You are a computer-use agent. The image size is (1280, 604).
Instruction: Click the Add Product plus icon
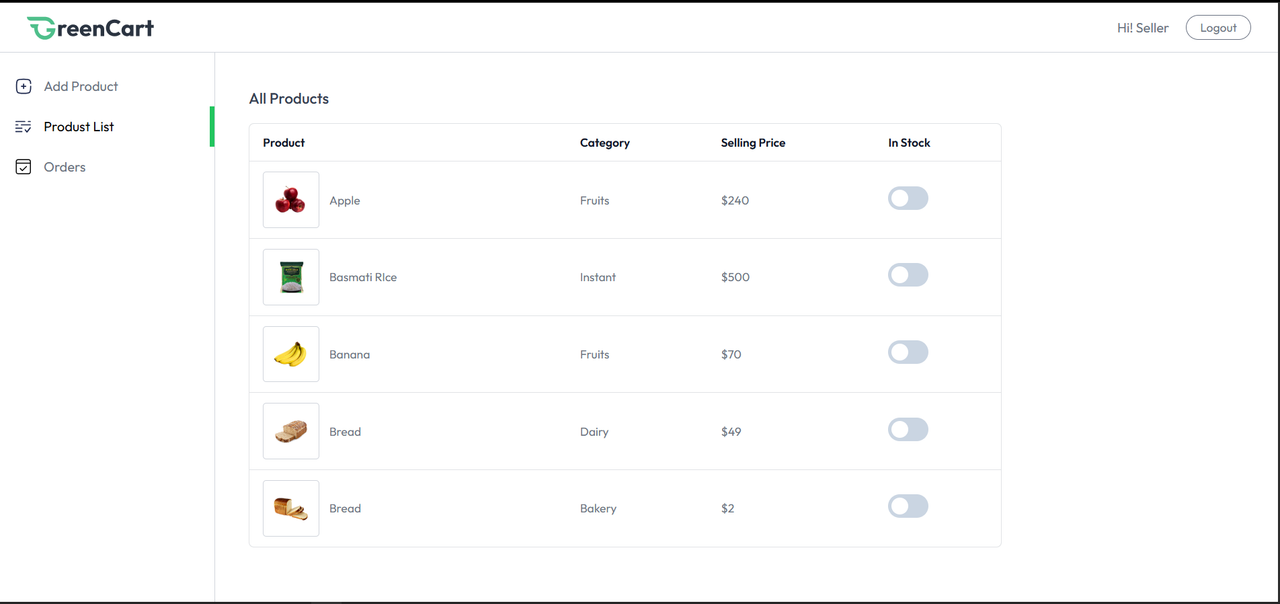(x=24, y=87)
